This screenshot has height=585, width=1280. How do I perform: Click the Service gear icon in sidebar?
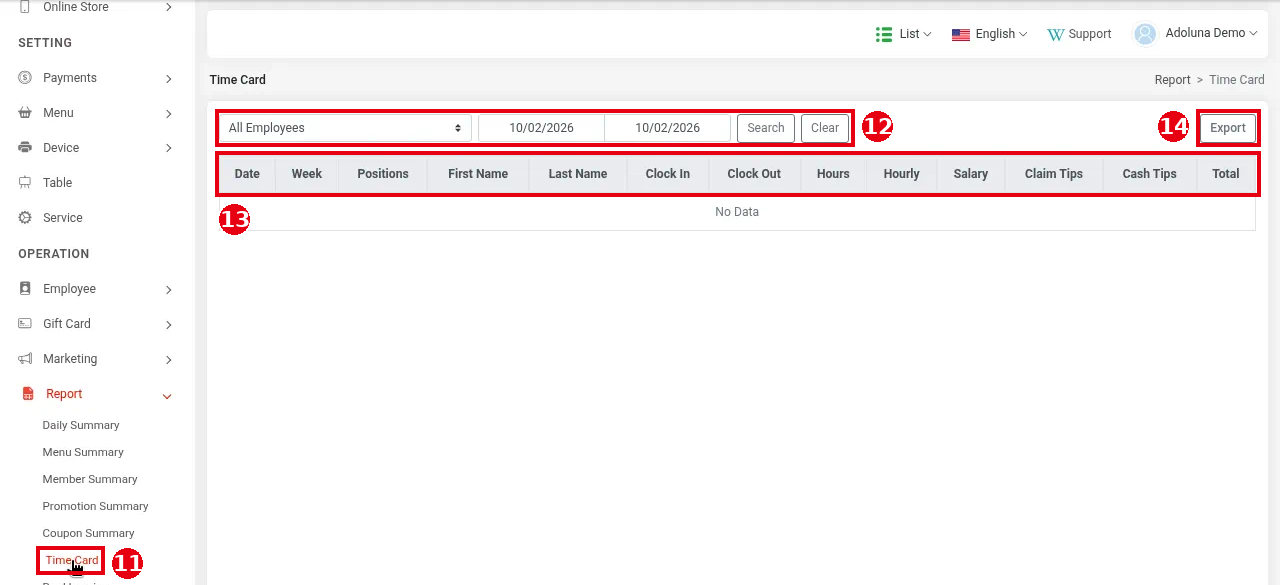pos(25,218)
